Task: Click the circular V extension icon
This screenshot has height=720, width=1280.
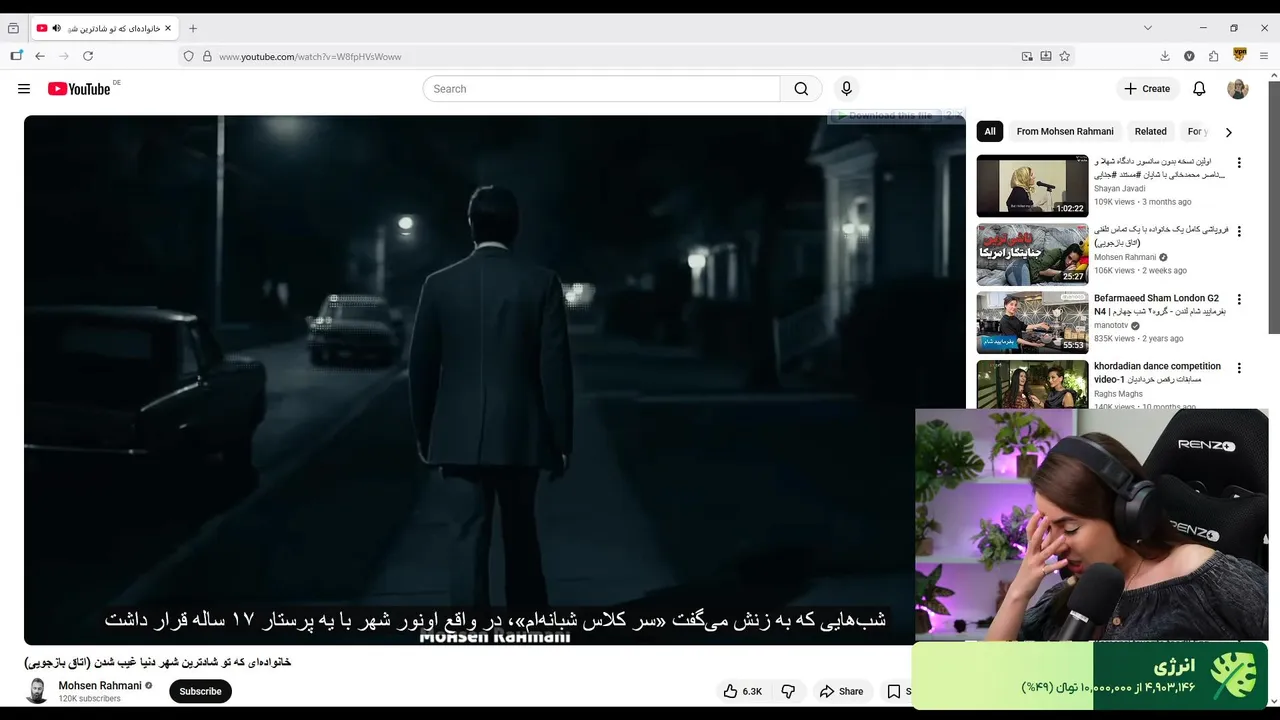Action: click(1189, 56)
